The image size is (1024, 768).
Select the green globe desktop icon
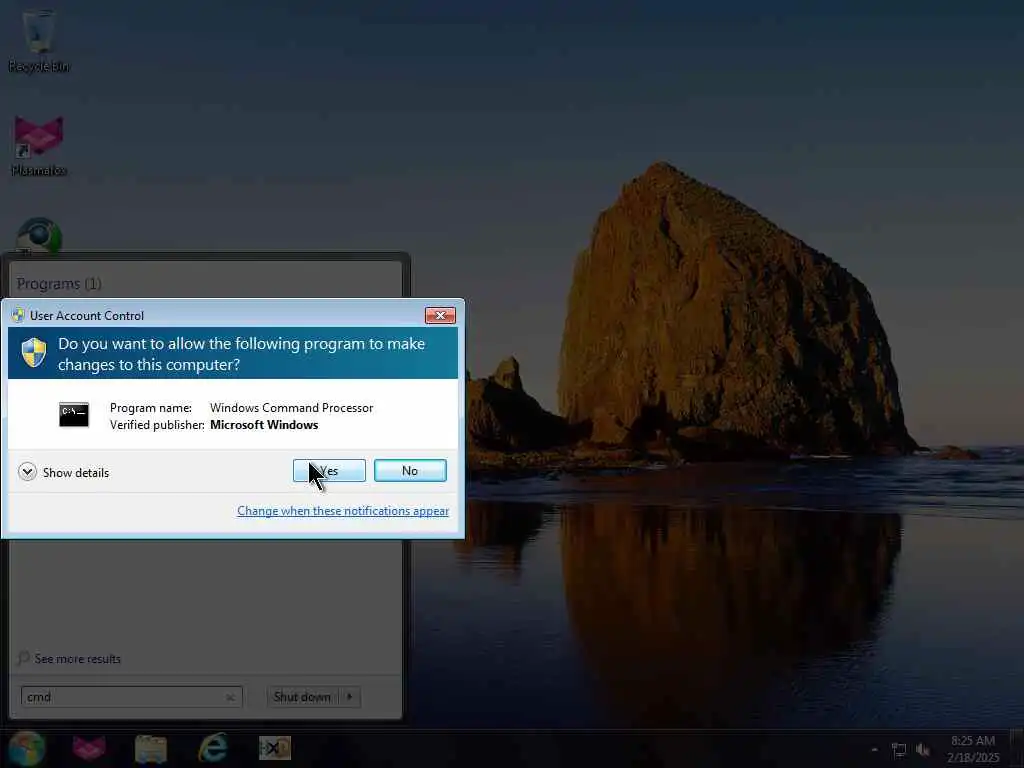point(39,236)
